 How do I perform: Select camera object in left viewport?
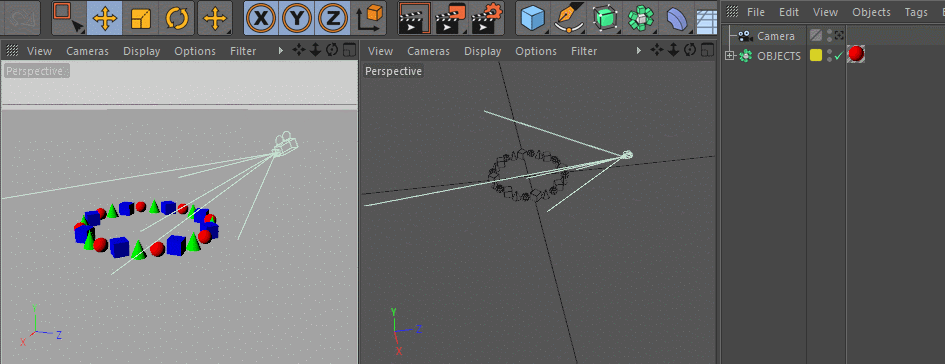pos(285,143)
